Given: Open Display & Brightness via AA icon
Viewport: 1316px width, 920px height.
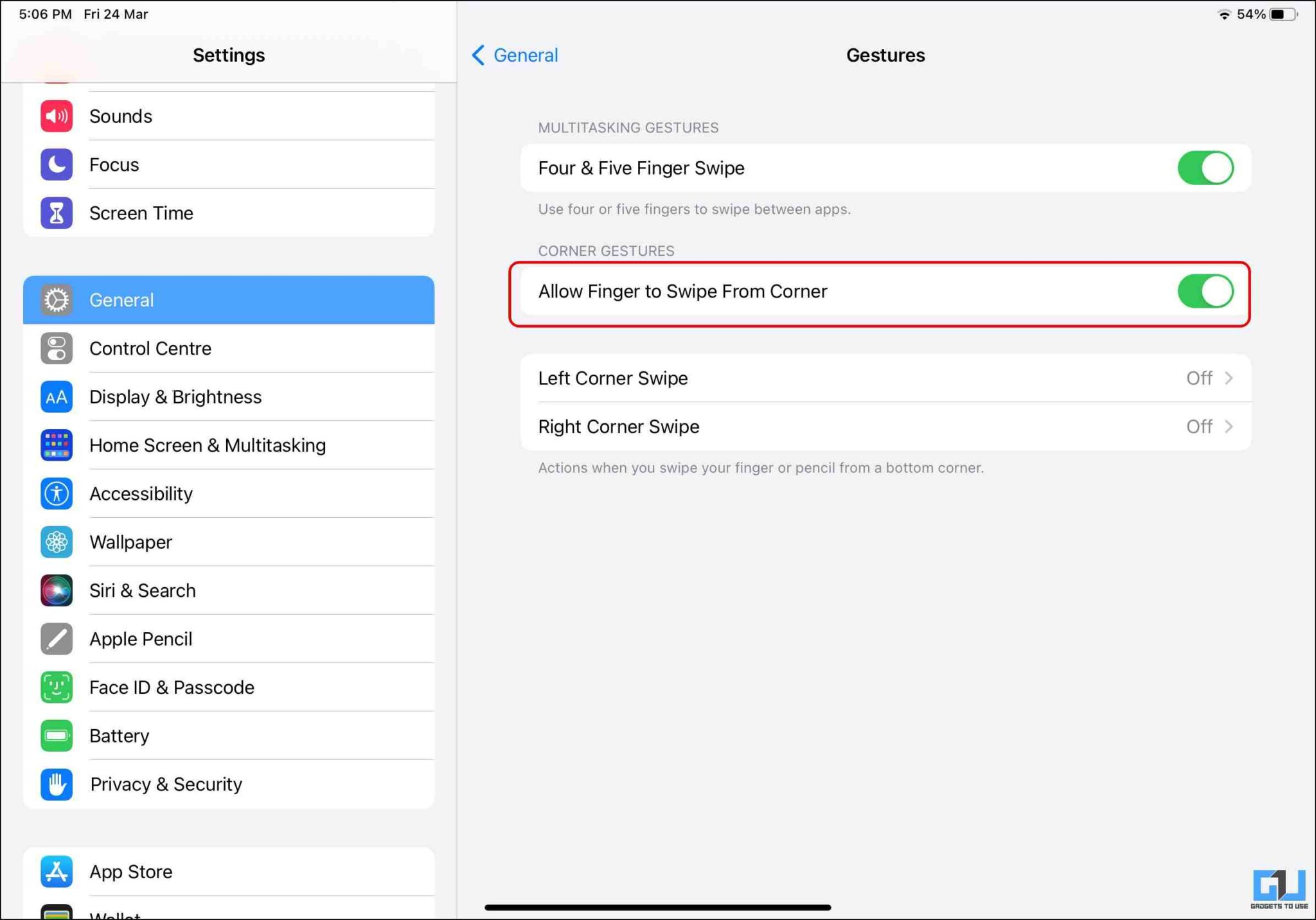Looking at the screenshot, I should coord(56,397).
